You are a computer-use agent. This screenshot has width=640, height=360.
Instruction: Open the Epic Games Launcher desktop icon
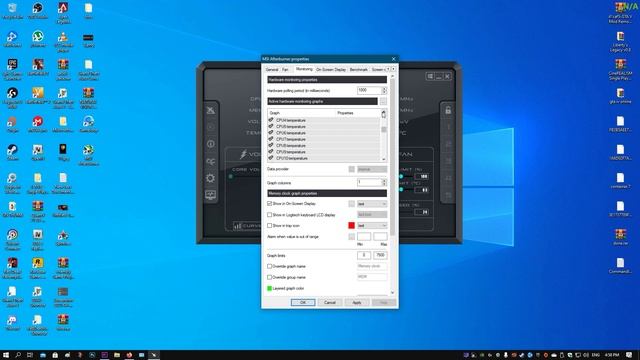(12, 69)
